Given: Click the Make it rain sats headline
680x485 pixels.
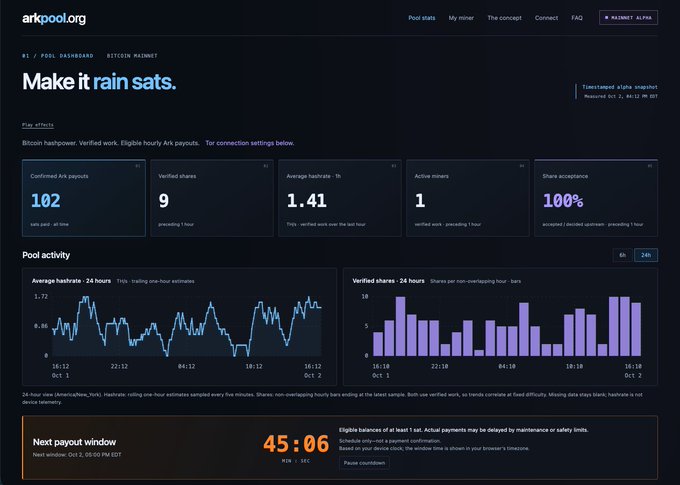Looking at the screenshot, I should tap(99, 81).
